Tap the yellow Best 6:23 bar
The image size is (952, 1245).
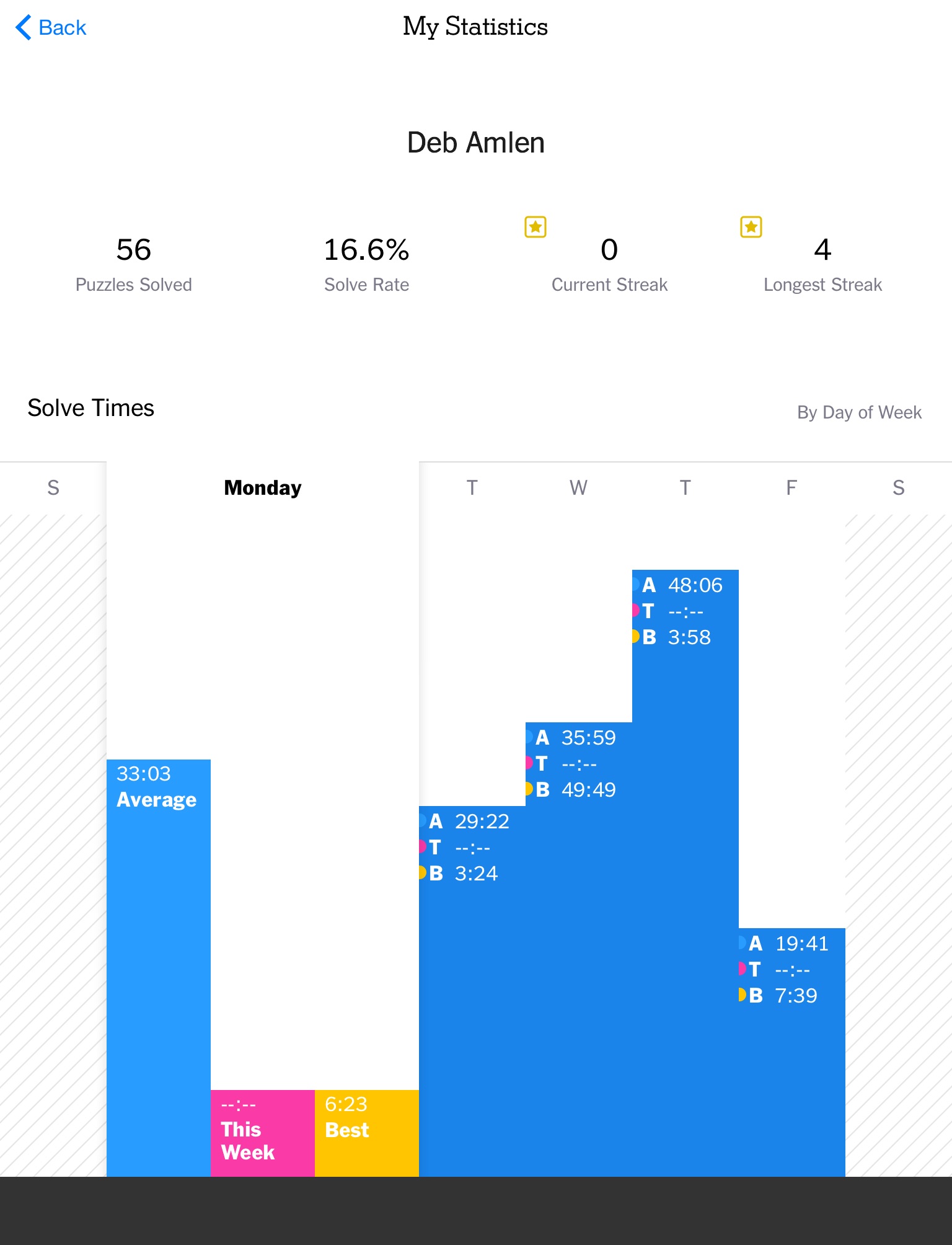click(367, 1133)
